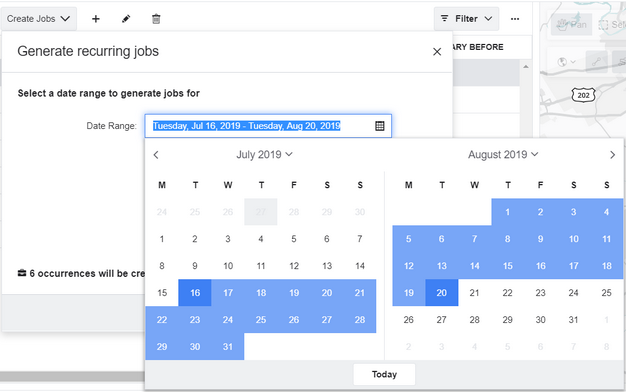The height and width of the screenshot is (392, 626).
Task: Open the three-dot more options menu
Action: [515, 19]
